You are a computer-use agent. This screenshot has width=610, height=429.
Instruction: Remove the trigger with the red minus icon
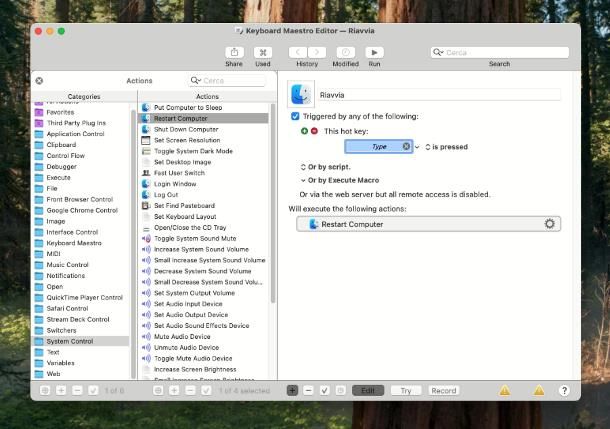314,131
